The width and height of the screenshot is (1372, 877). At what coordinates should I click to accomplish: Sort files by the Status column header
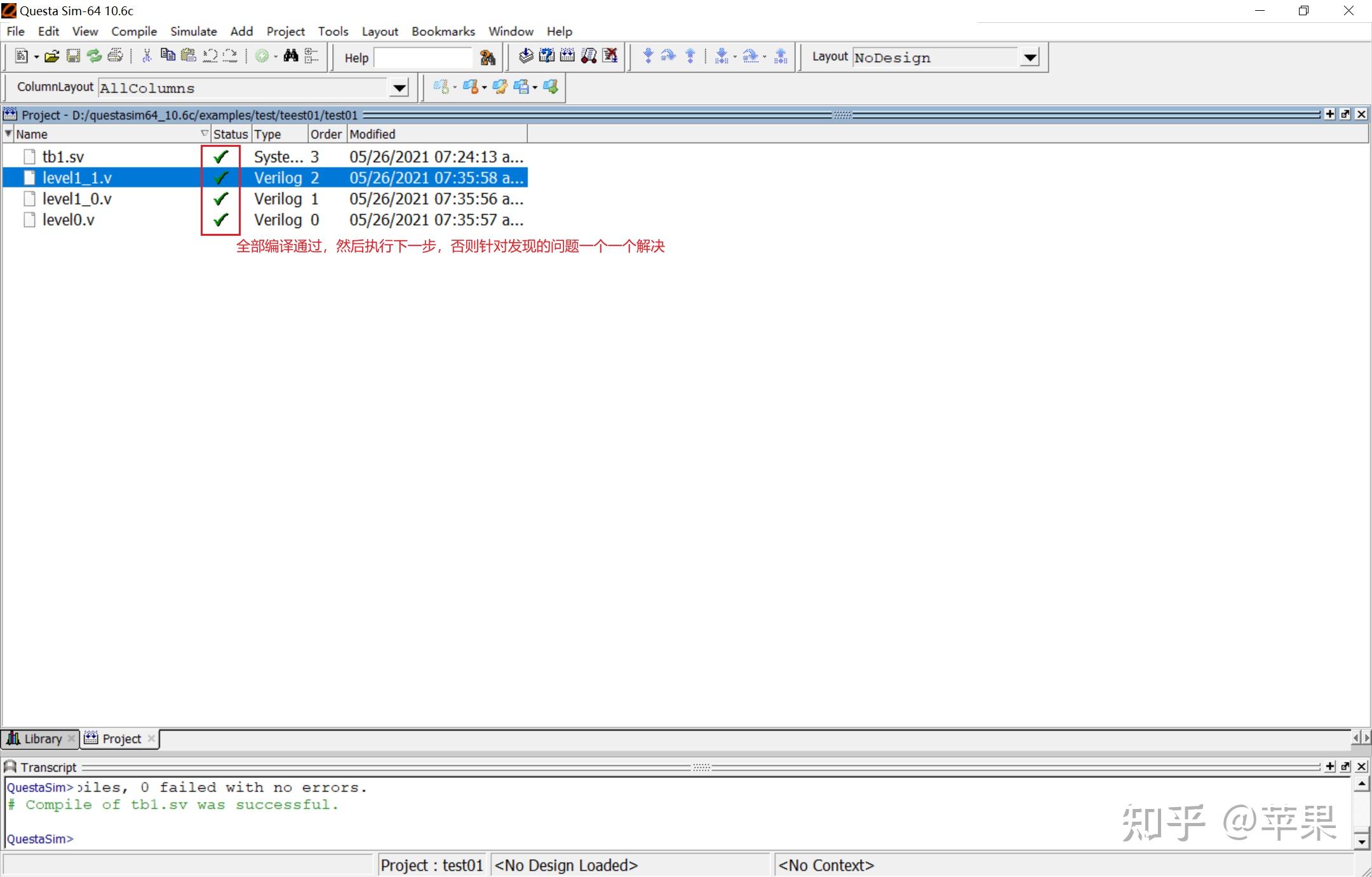(230, 134)
